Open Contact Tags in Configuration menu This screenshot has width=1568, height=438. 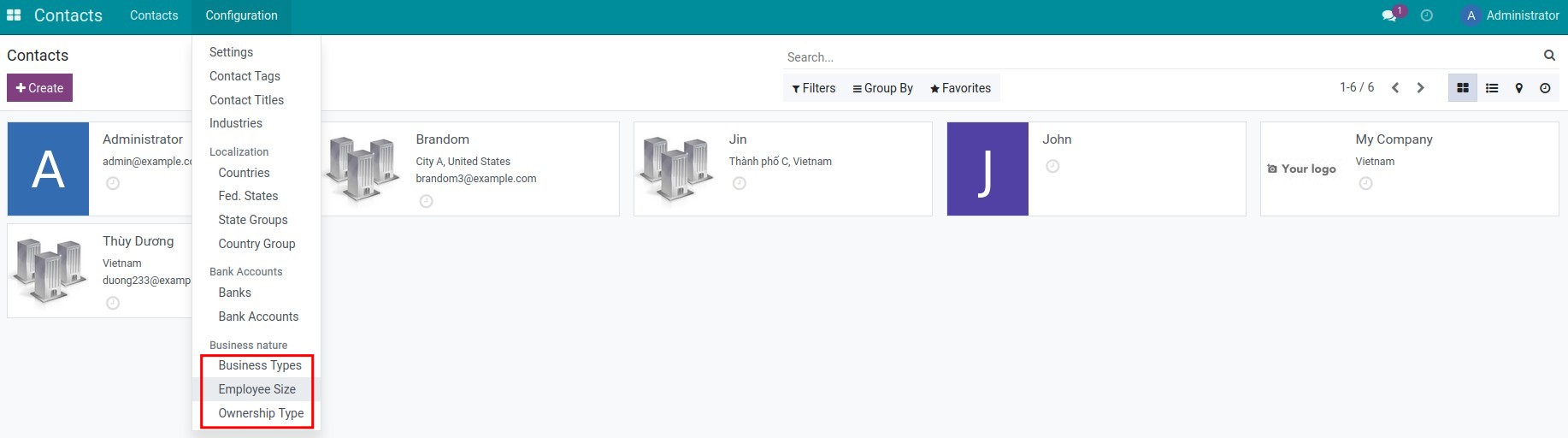[x=245, y=76]
